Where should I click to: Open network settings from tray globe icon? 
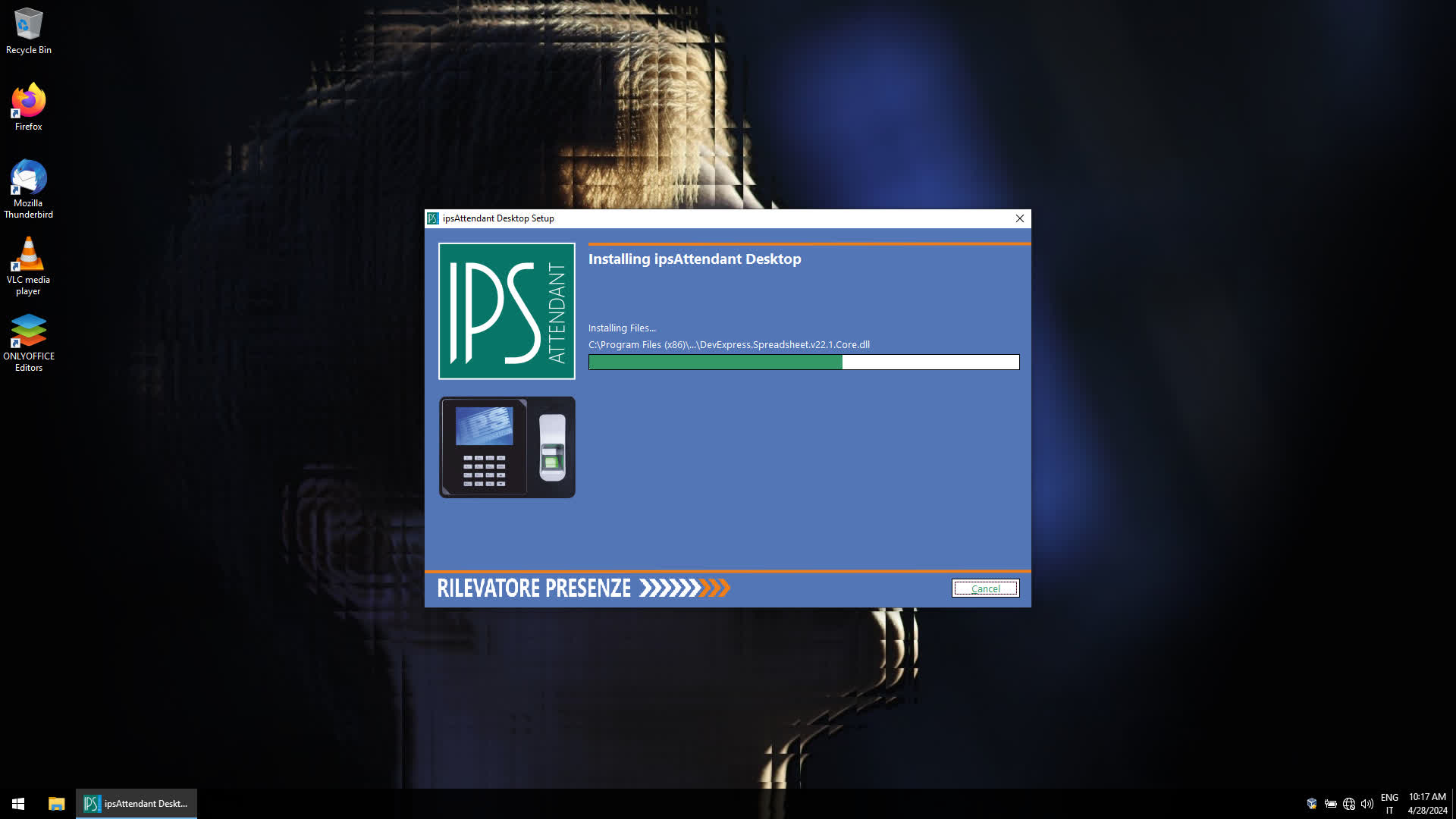pos(1348,804)
